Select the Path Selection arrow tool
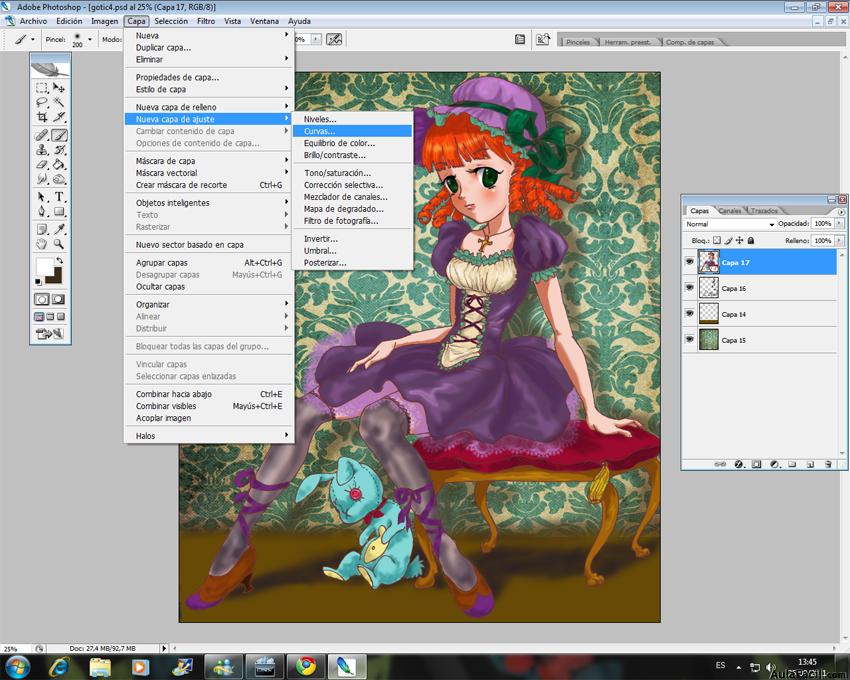Screen dimensions: 850x680 42,197
